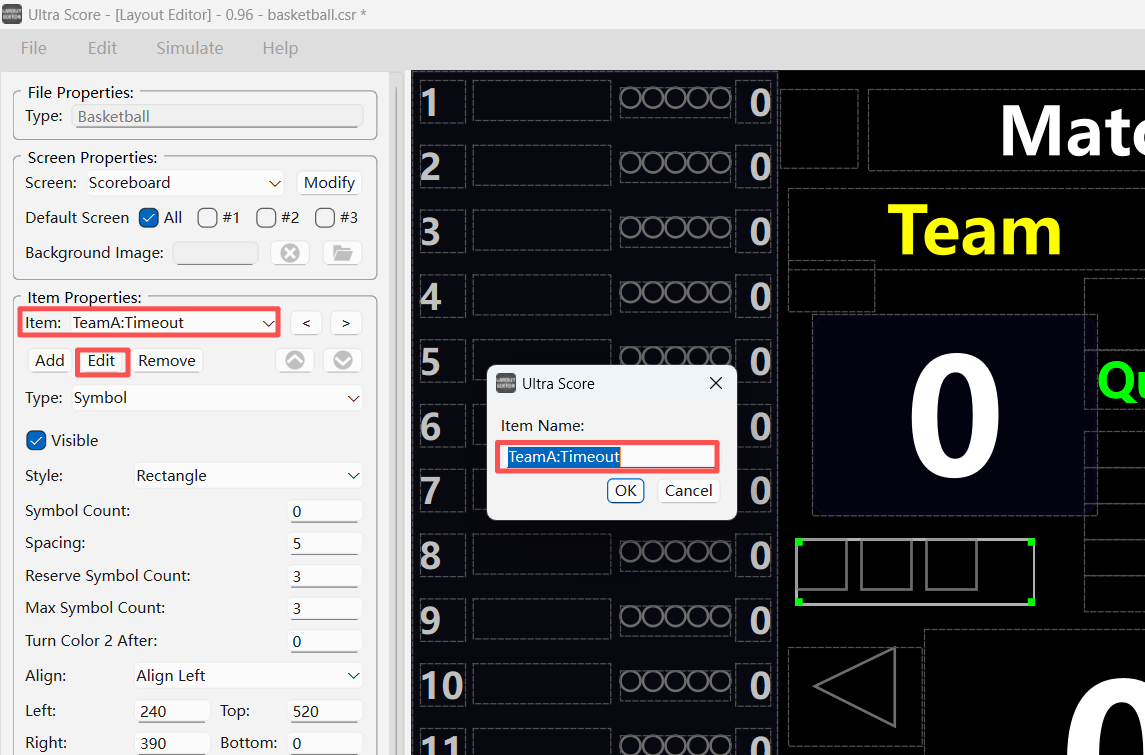This screenshot has height=755, width=1145.
Task: Click the Item Name text field
Action: [608, 456]
